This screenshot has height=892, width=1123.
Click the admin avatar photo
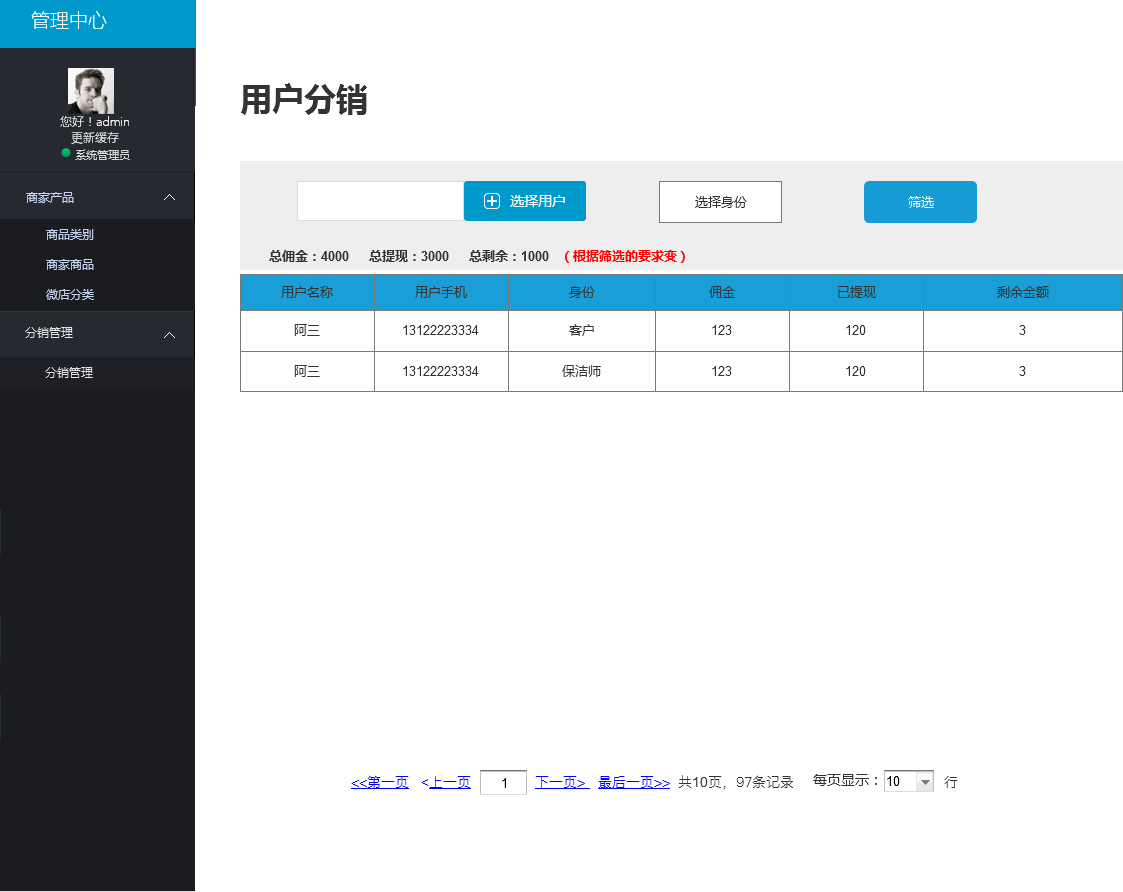(90, 90)
